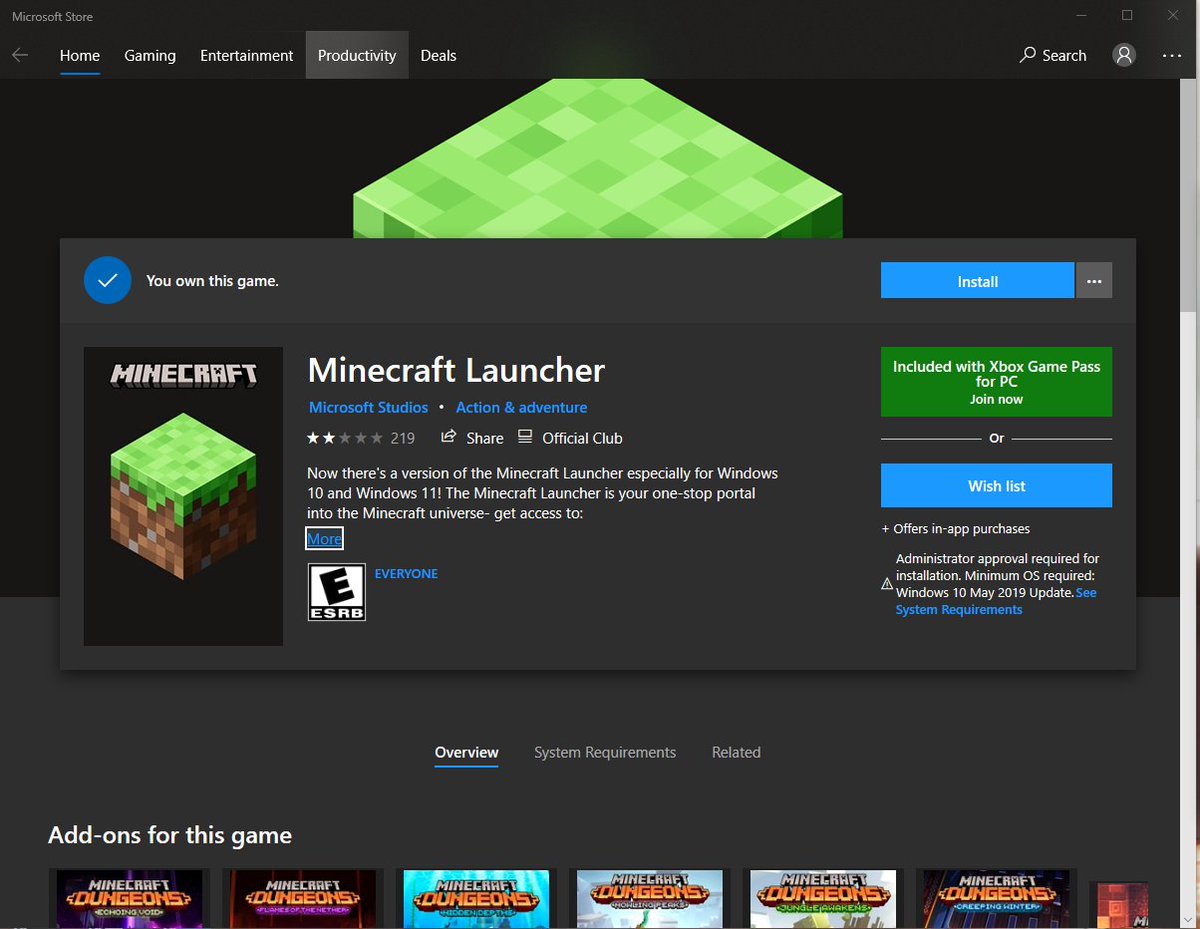1200x929 pixels.
Task: Switch to System Requirements section tab
Action: (605, 752)
